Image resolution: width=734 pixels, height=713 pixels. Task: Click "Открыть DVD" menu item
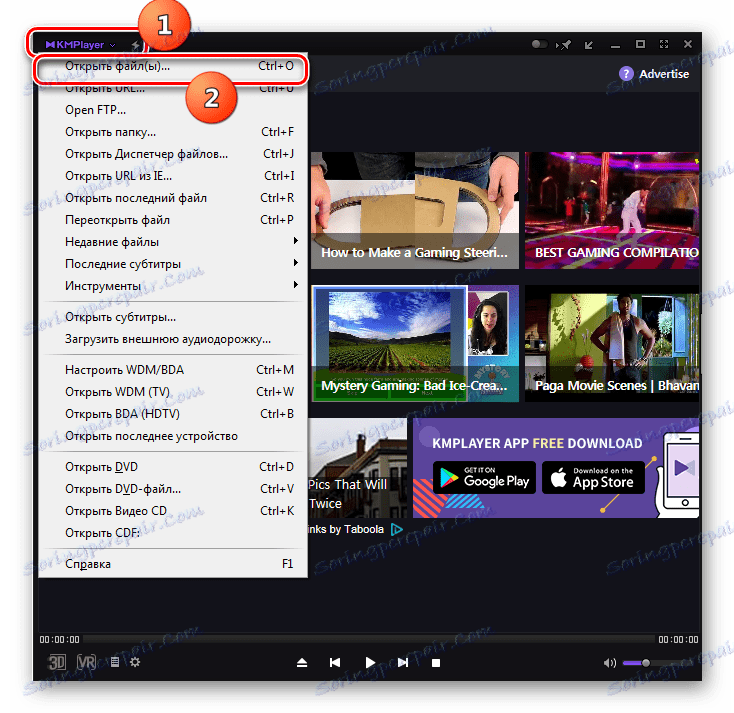[172, 467]
